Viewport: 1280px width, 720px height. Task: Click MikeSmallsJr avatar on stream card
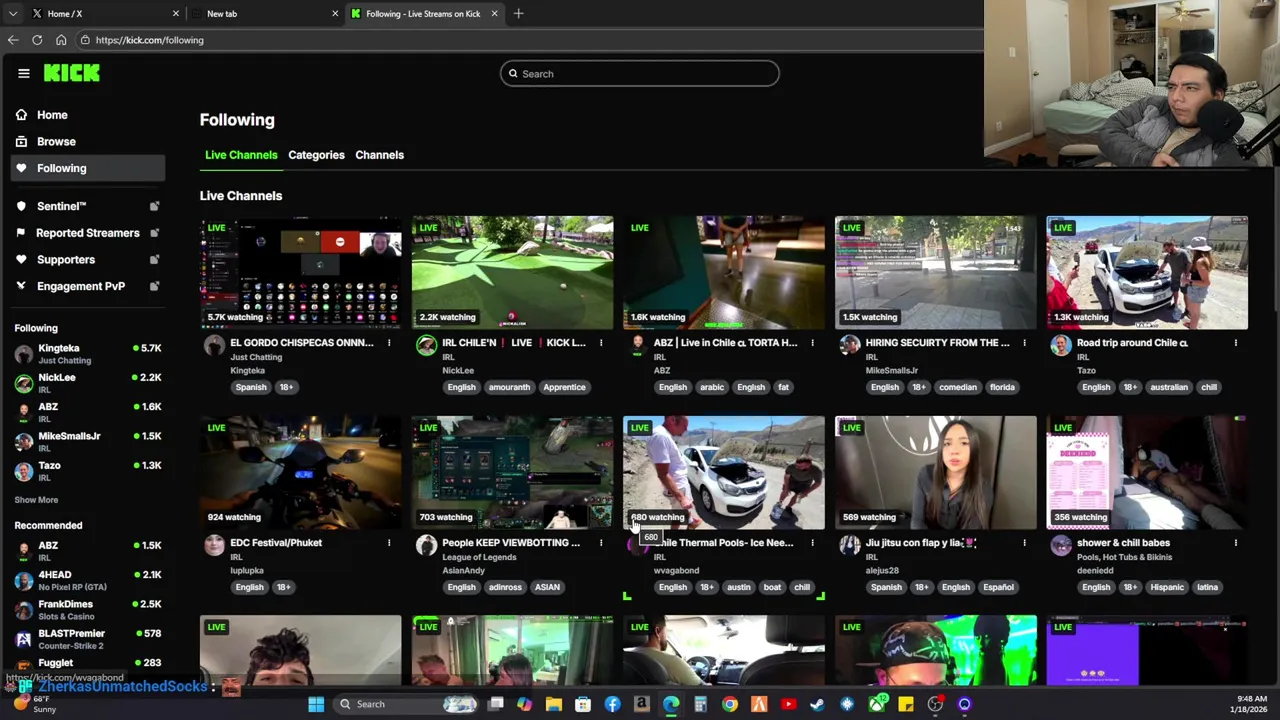849,345
